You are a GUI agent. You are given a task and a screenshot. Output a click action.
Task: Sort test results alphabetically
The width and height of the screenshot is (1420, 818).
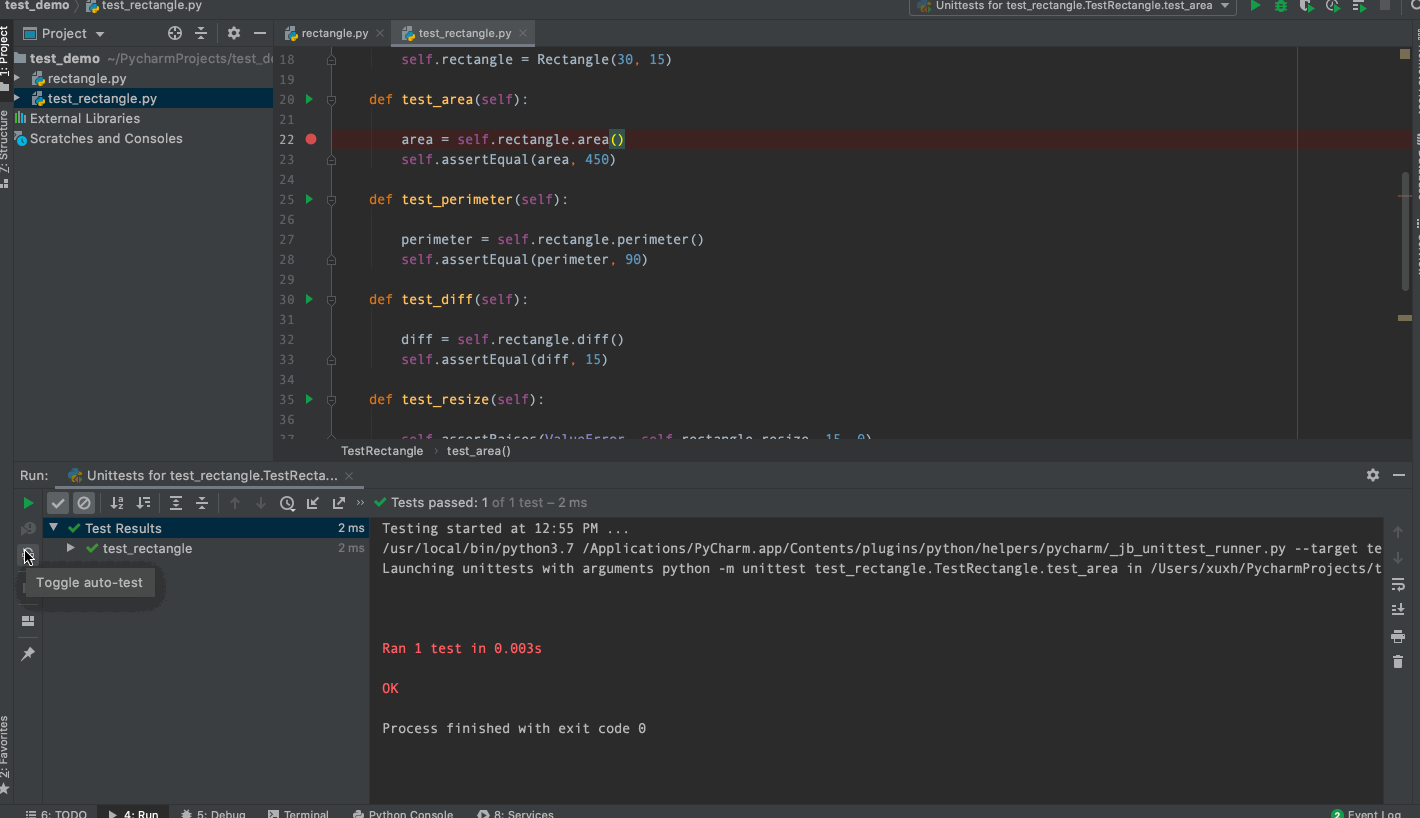pyautogui.click(x=117, y=503)
